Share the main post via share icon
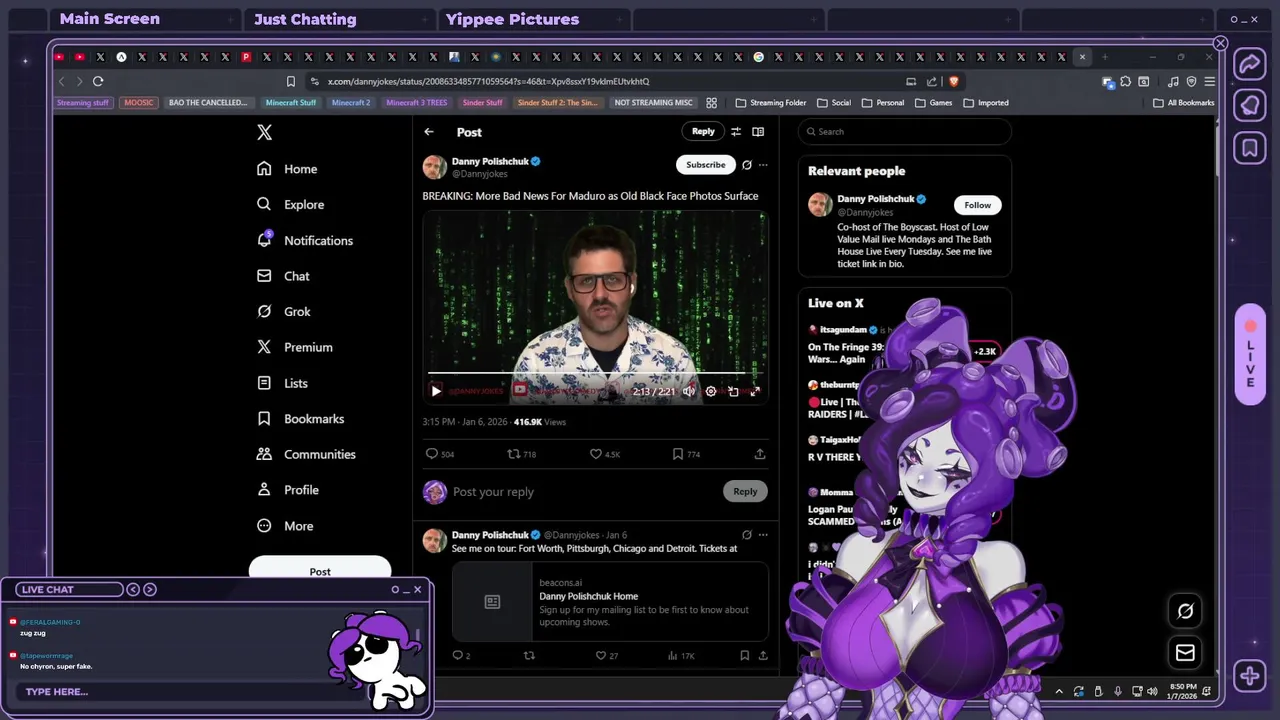 (x=760, y=454)
